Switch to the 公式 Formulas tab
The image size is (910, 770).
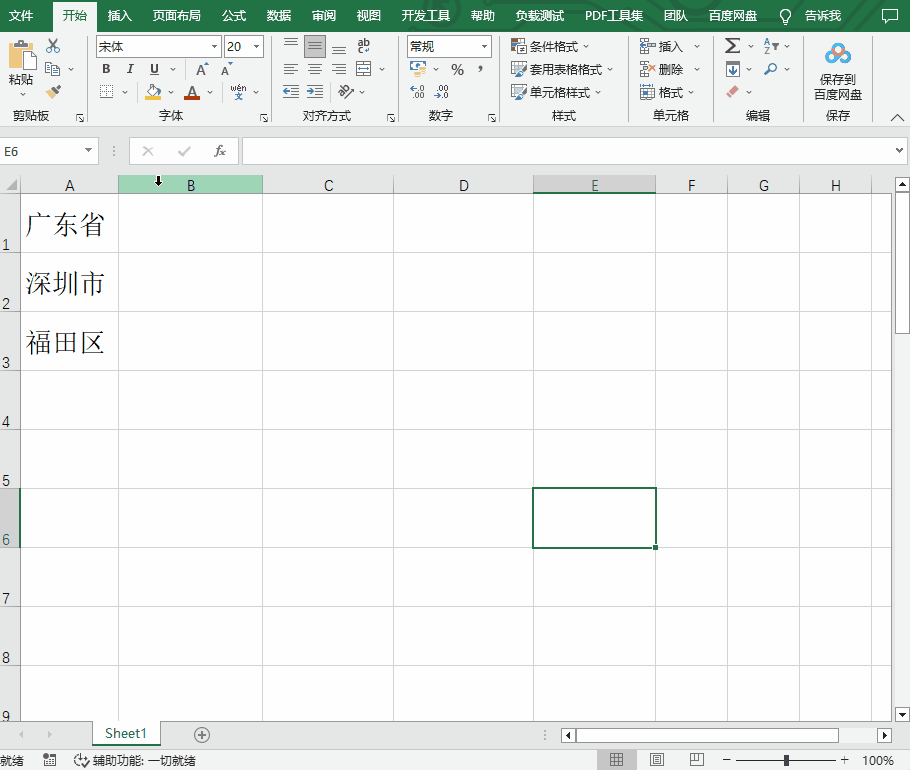(x=234, y=16)
